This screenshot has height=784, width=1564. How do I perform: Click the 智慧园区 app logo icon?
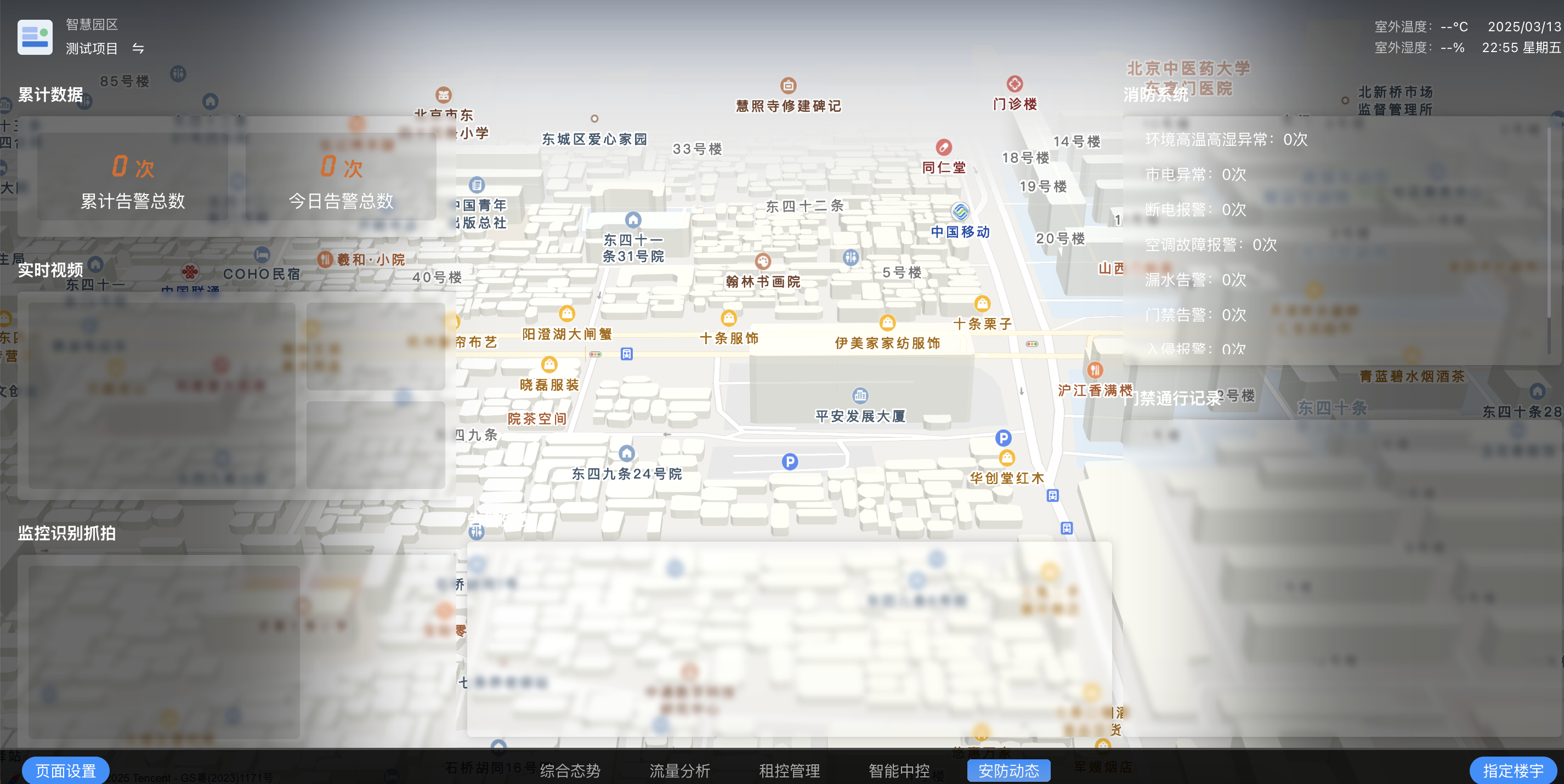(x=35, y=37)
